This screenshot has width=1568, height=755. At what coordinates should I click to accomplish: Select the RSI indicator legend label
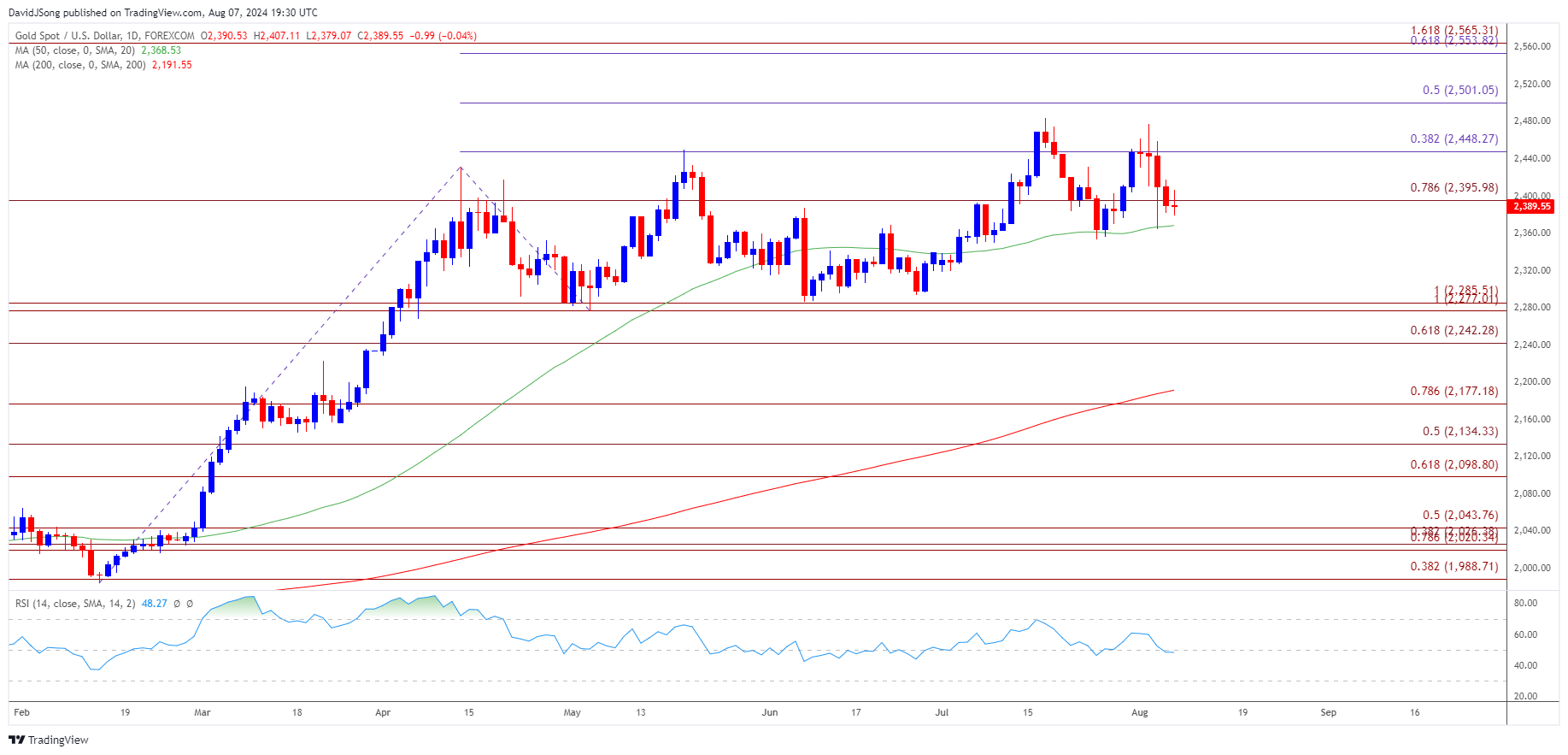75,604
